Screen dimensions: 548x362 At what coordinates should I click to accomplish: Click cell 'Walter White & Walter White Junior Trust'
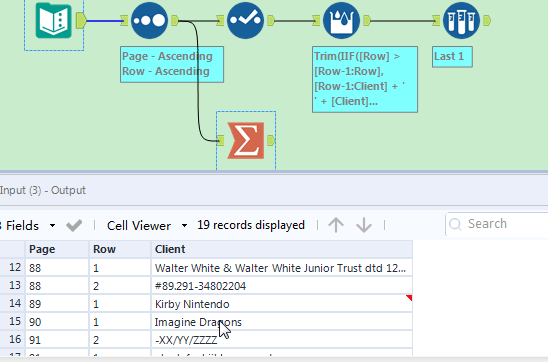click(282, 268)
